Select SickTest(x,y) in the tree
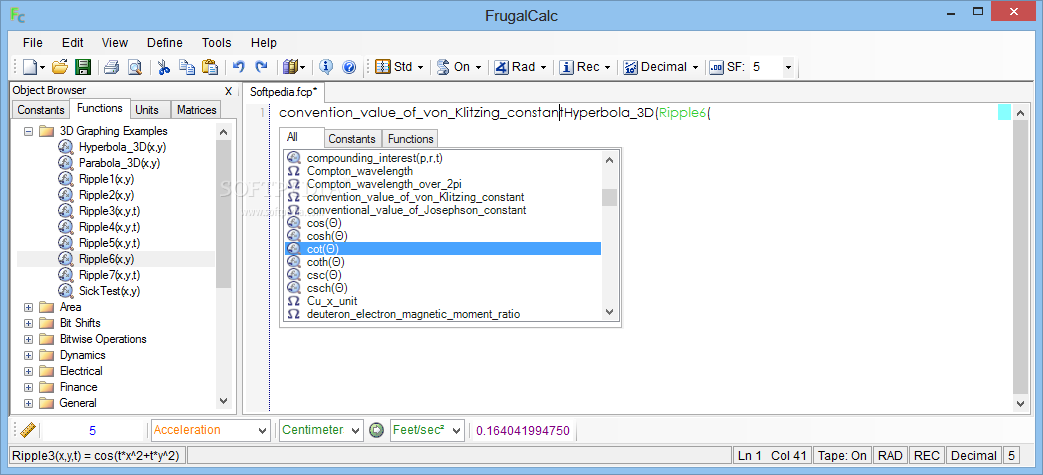Viewport: 1043px width, 475px height. pos(109,291)
